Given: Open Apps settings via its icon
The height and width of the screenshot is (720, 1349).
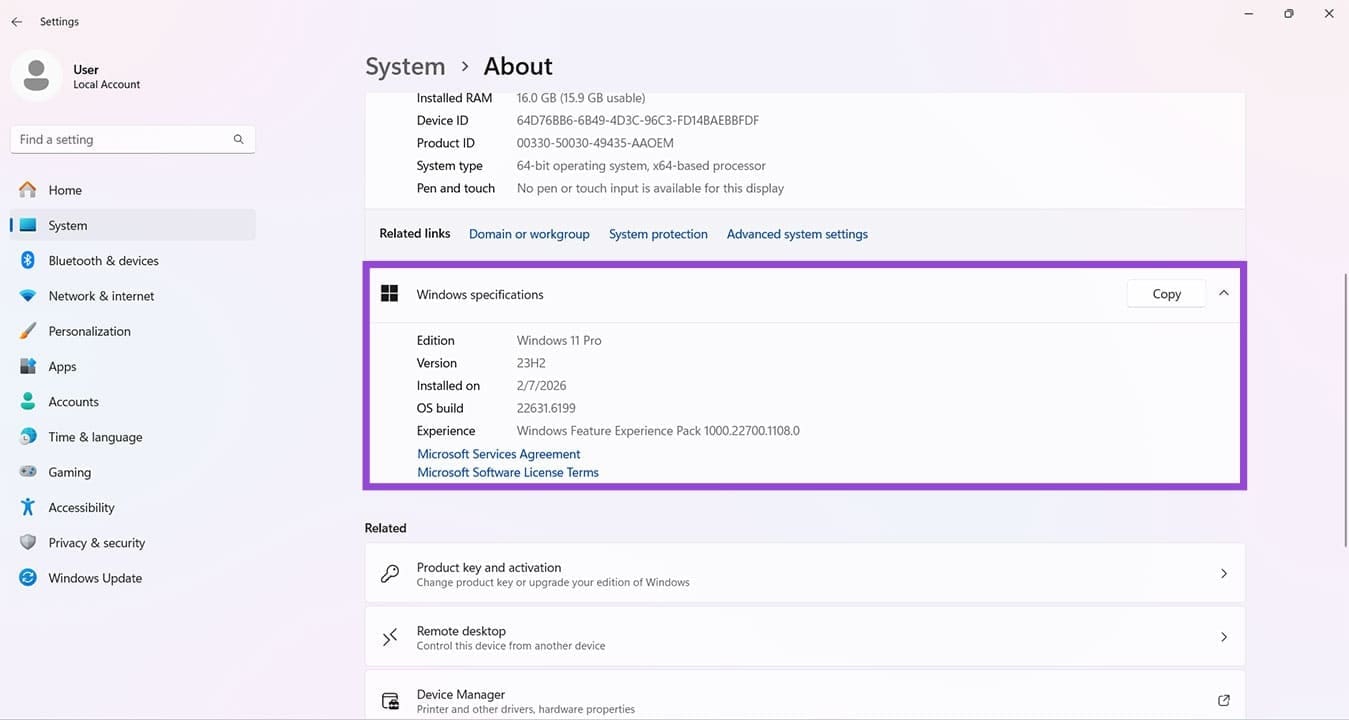Looking at the screenshot, I should (29, 366).
